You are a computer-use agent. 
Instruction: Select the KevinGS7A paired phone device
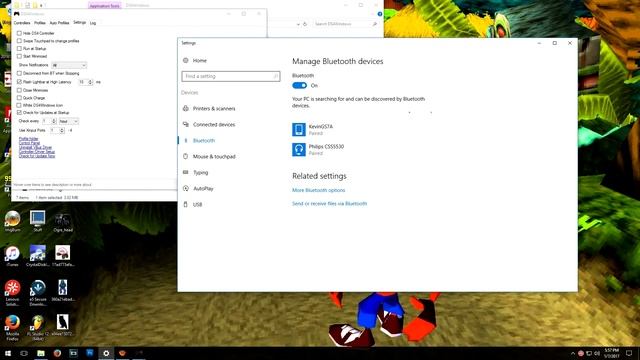pos(314,129)
